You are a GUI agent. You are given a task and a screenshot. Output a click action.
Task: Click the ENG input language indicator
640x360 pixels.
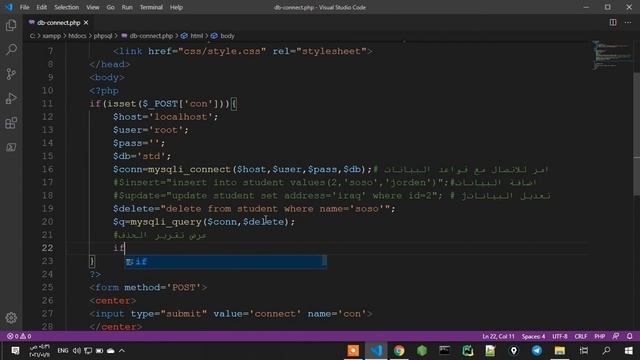coord(63,351)
